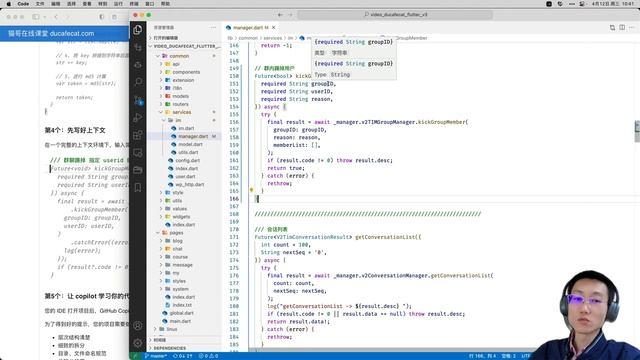Open the bookmarks icon in activity bar
This screenshot has width=640, height=360.
[x=138, y=187]
